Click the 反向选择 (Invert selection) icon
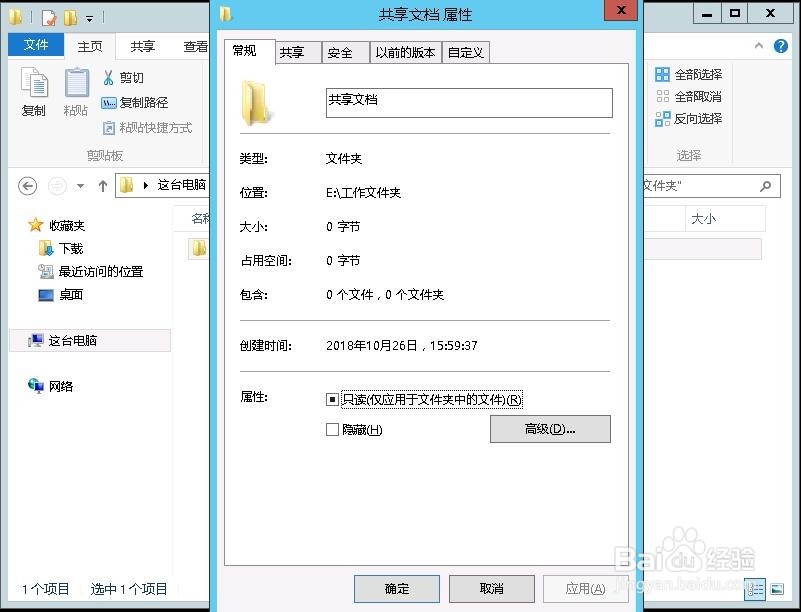Screen dimensions: 801x612 point(663,117)
